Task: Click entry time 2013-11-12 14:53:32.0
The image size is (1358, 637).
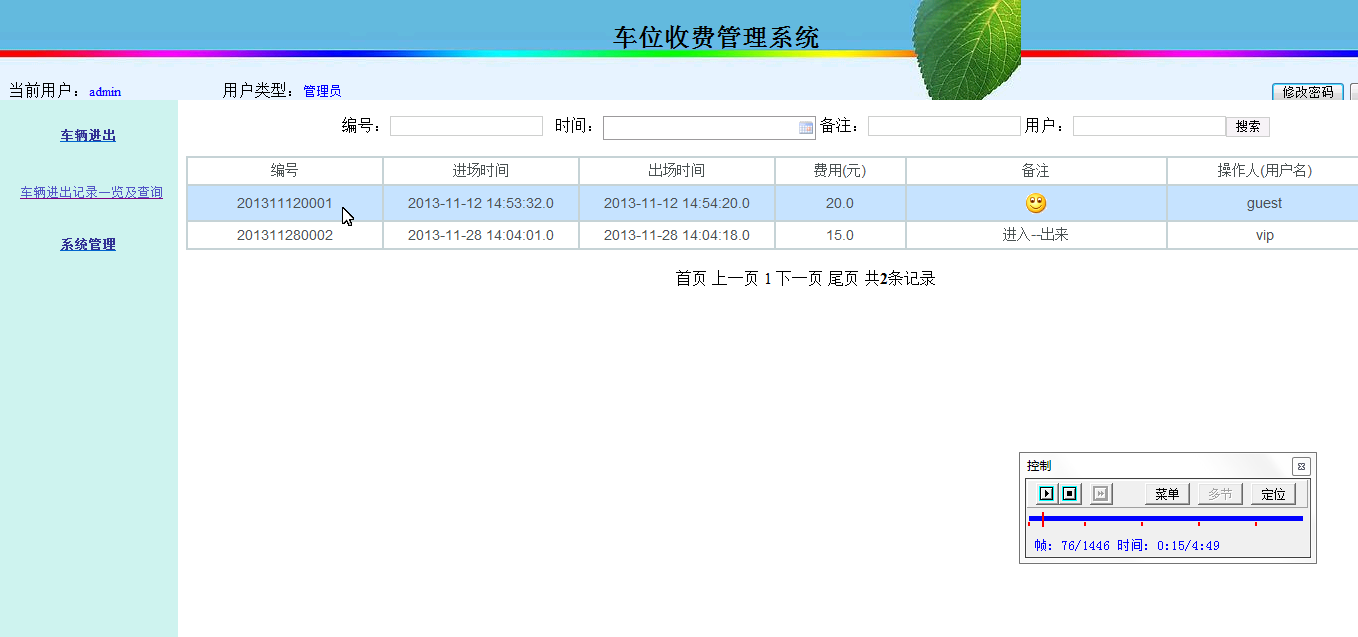Action: (481, 203)
